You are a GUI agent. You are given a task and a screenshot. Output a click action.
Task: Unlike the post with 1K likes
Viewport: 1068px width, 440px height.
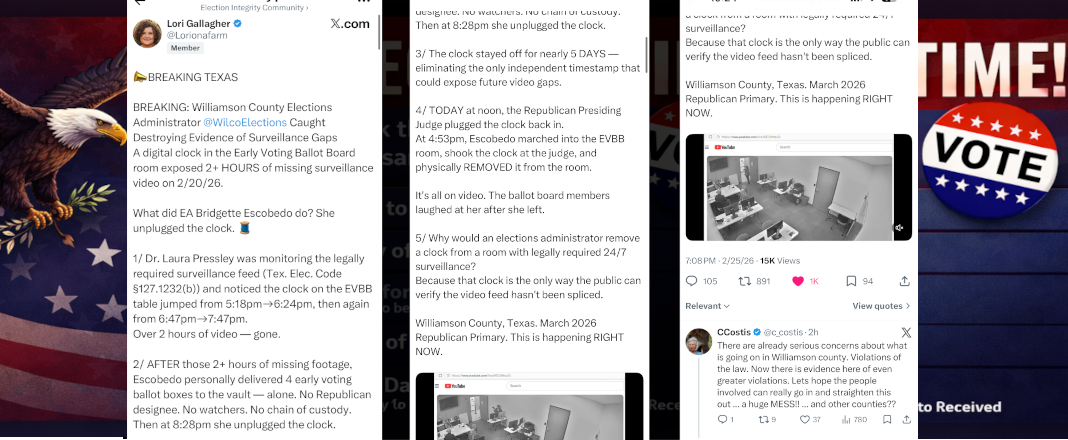806,281
